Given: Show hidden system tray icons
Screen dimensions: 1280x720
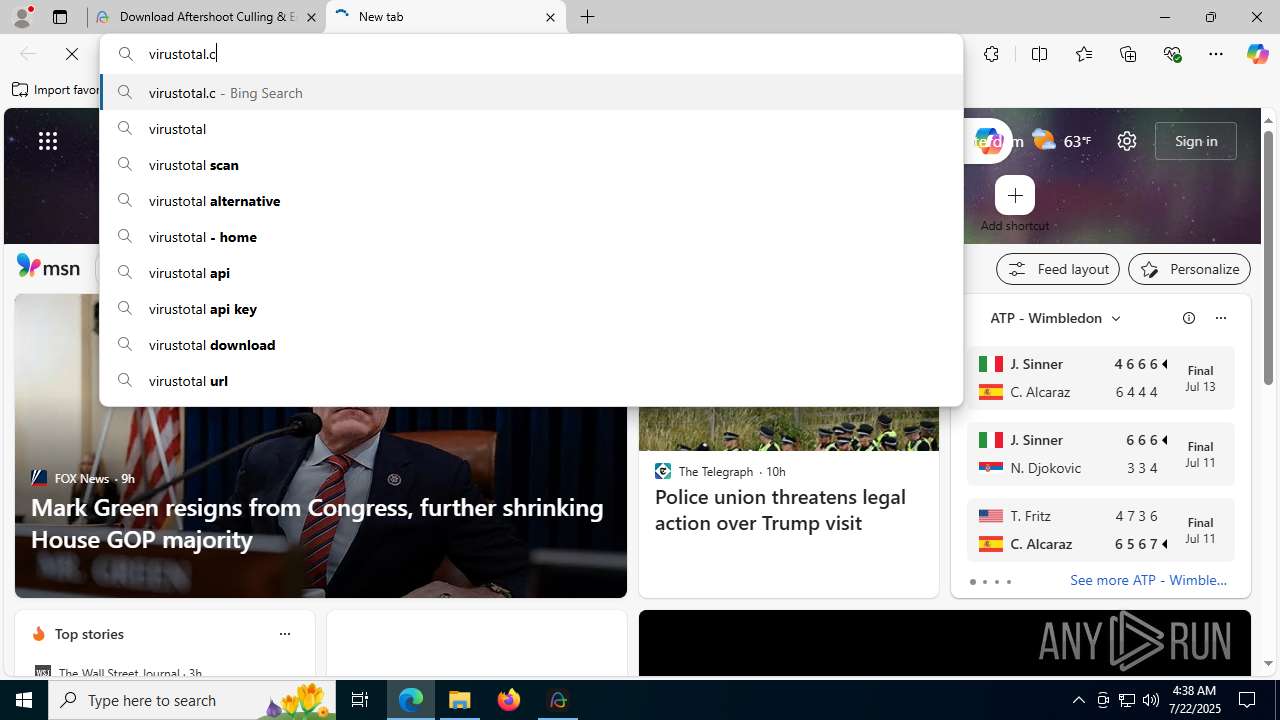Looking at the screenshot, I should [1078, 700].
